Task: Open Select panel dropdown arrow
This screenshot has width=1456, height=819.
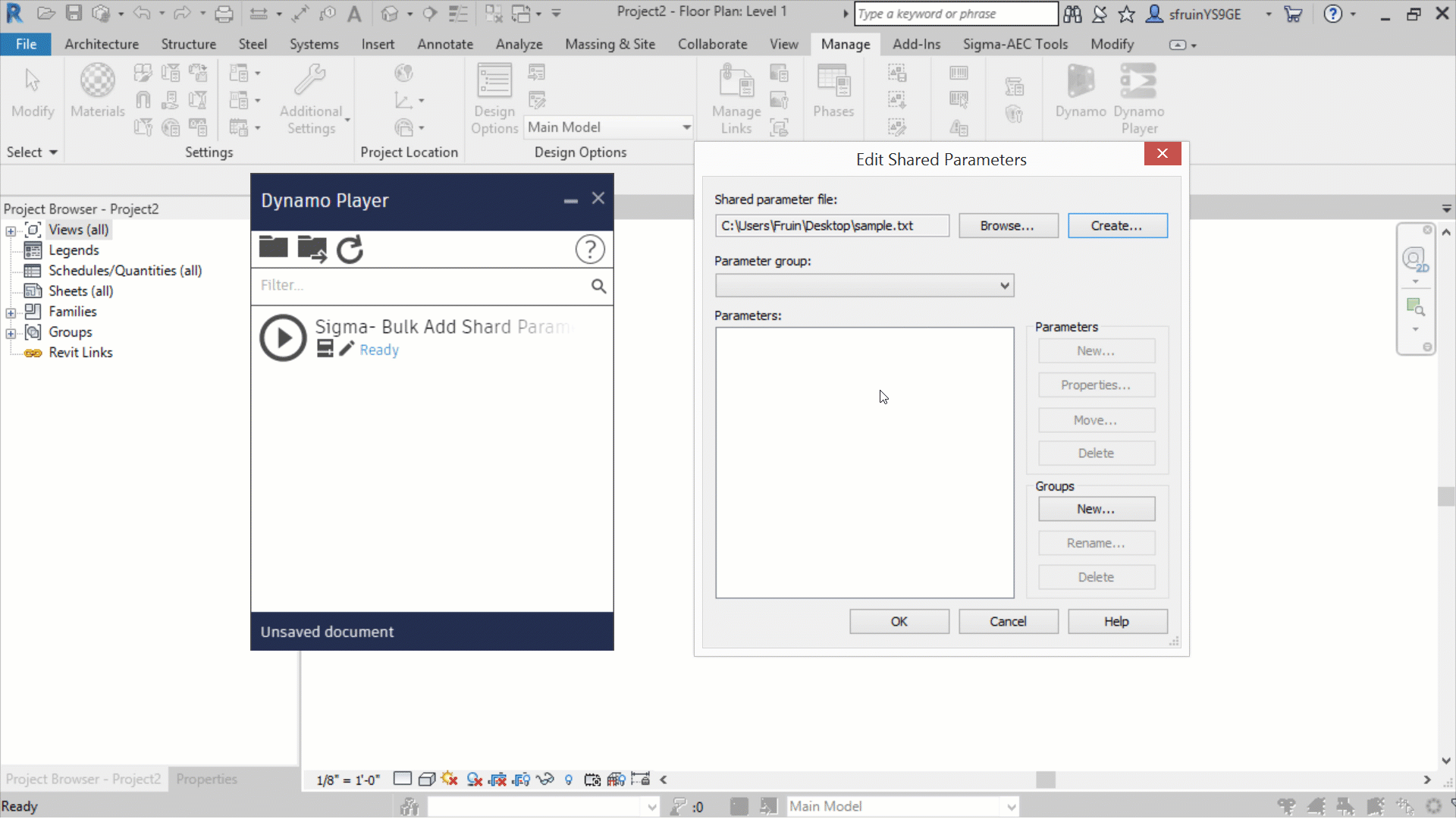Action: [x=53, y=152]
